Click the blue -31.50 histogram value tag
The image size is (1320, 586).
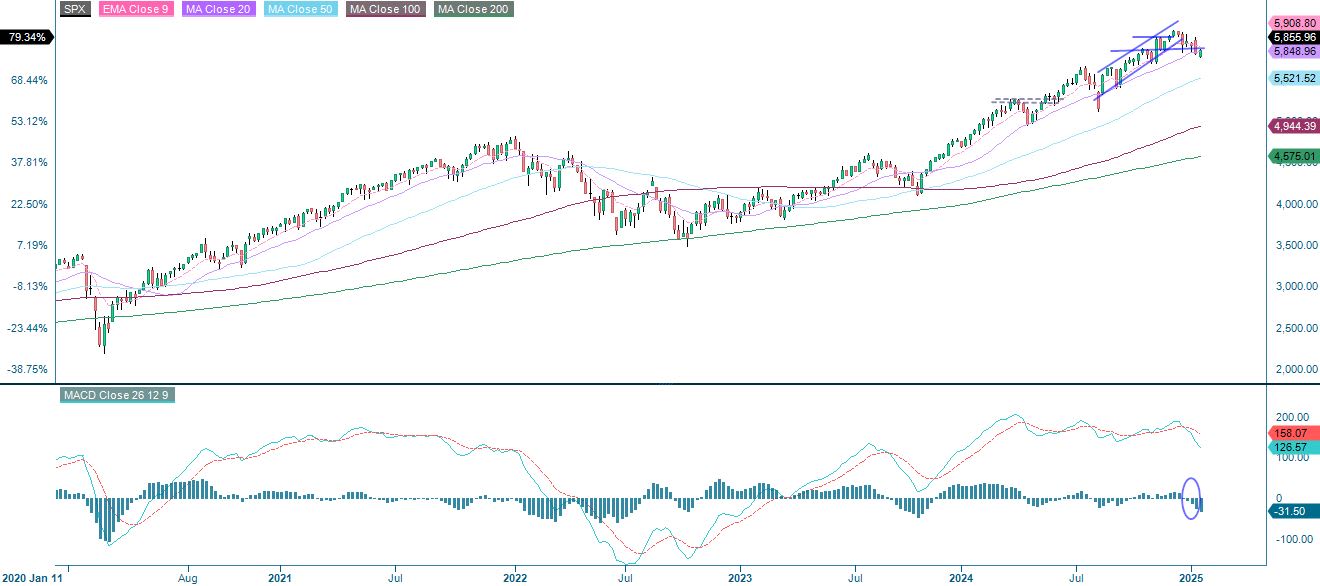click(1291, 511)
